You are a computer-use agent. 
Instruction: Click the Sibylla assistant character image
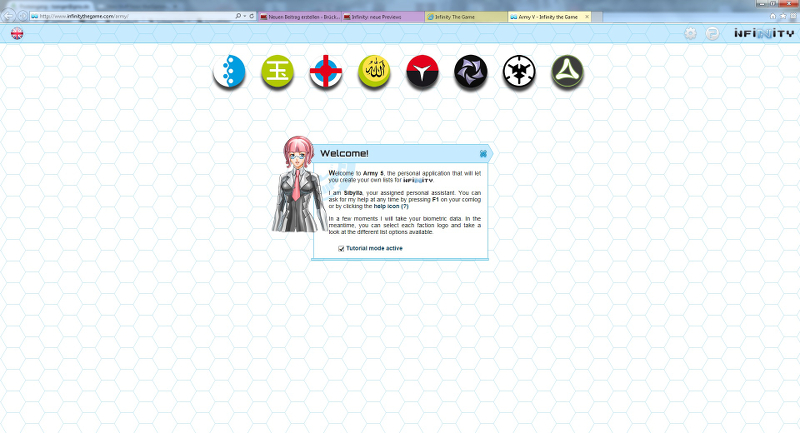click(x=298, y=185)
